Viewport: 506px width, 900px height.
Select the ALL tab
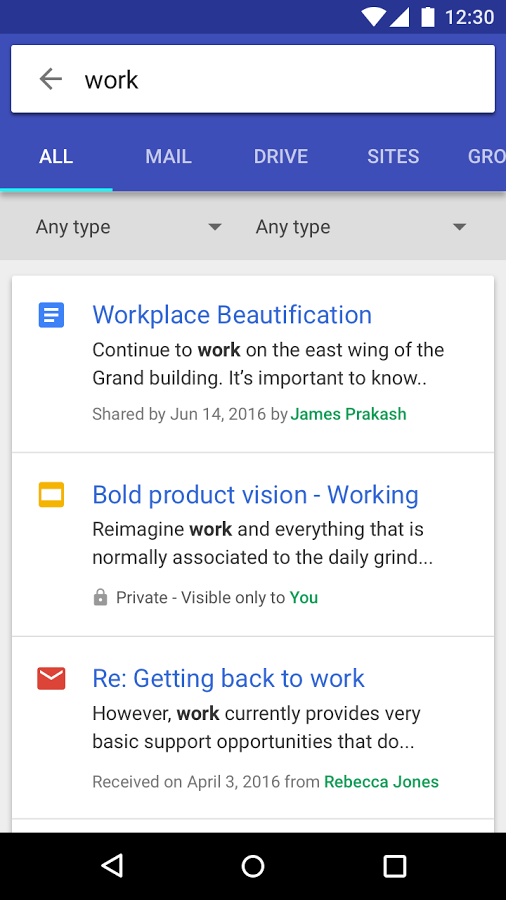pos(56,156)
